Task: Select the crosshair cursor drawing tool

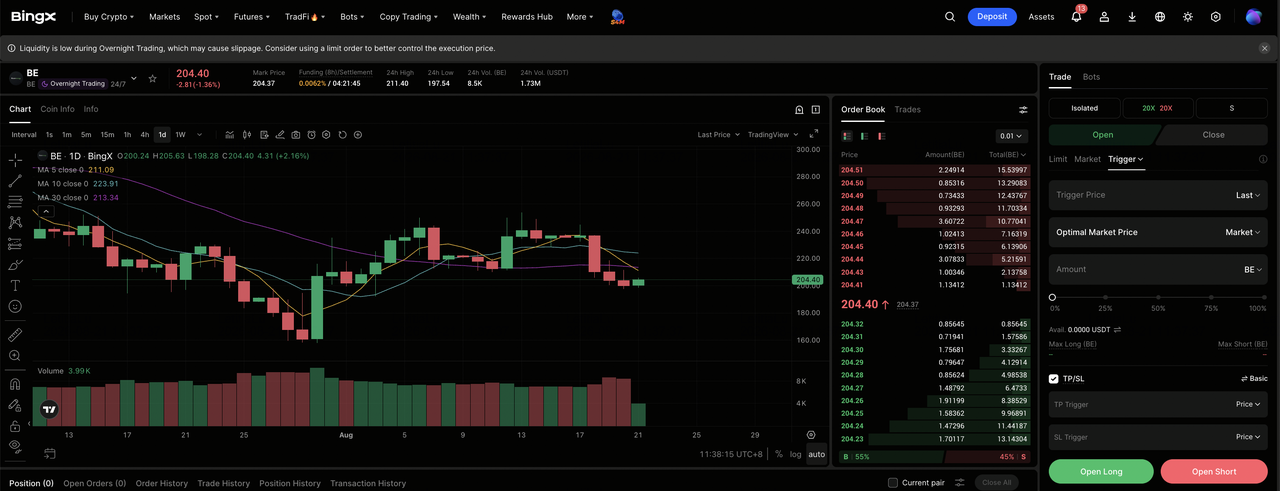Action: point(15,160)
